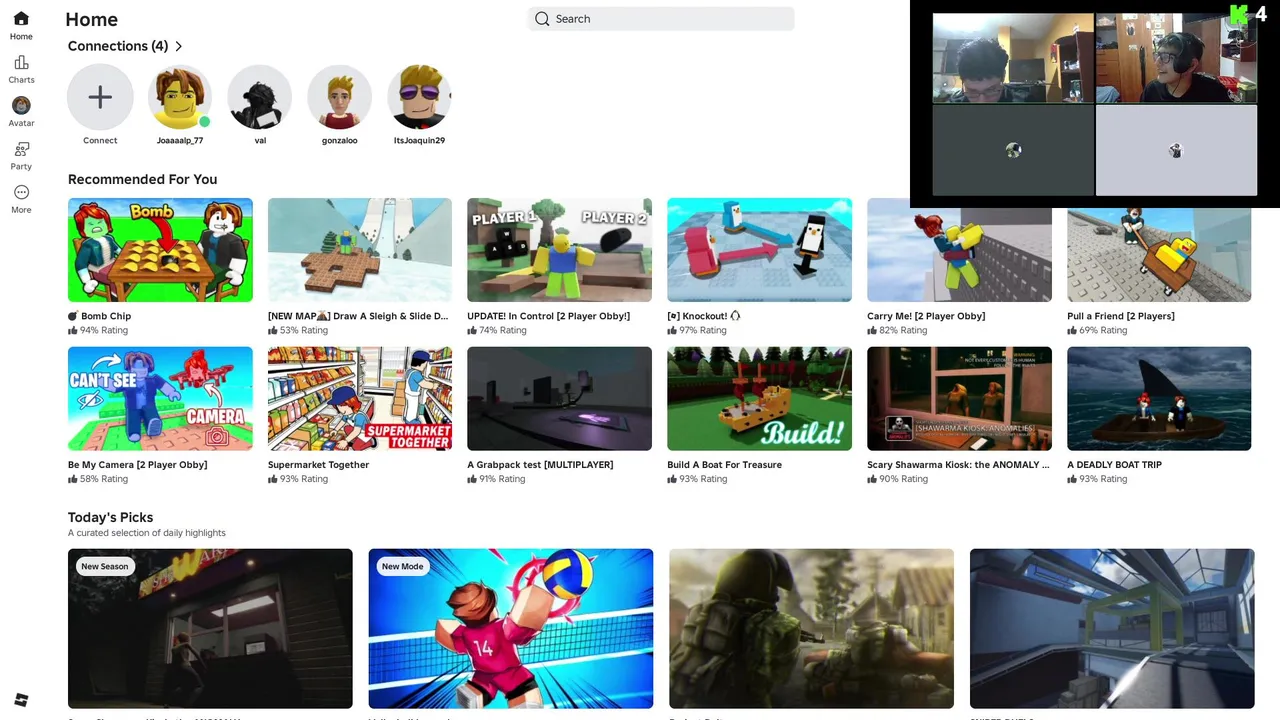Open the soldier Today's Picks card
Viewport: 1280px width, 720px height.
[811, 628]
